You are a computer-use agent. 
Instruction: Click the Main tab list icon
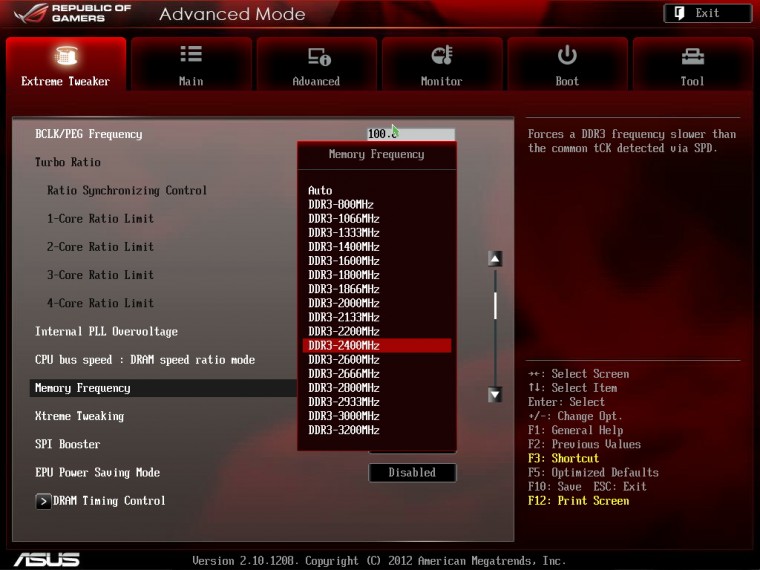(x=190, y=55)
